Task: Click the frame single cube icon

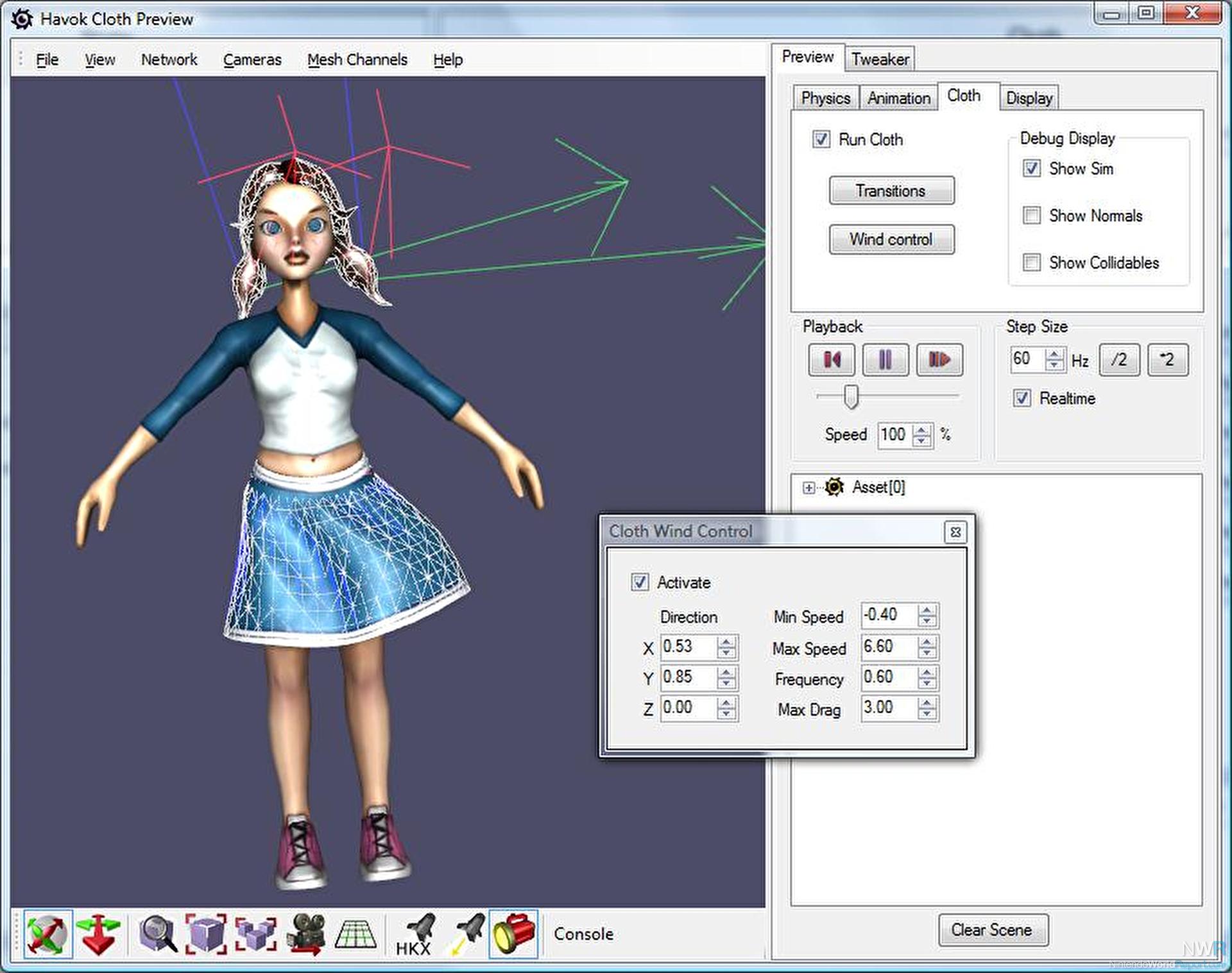Action: (206, 935)
